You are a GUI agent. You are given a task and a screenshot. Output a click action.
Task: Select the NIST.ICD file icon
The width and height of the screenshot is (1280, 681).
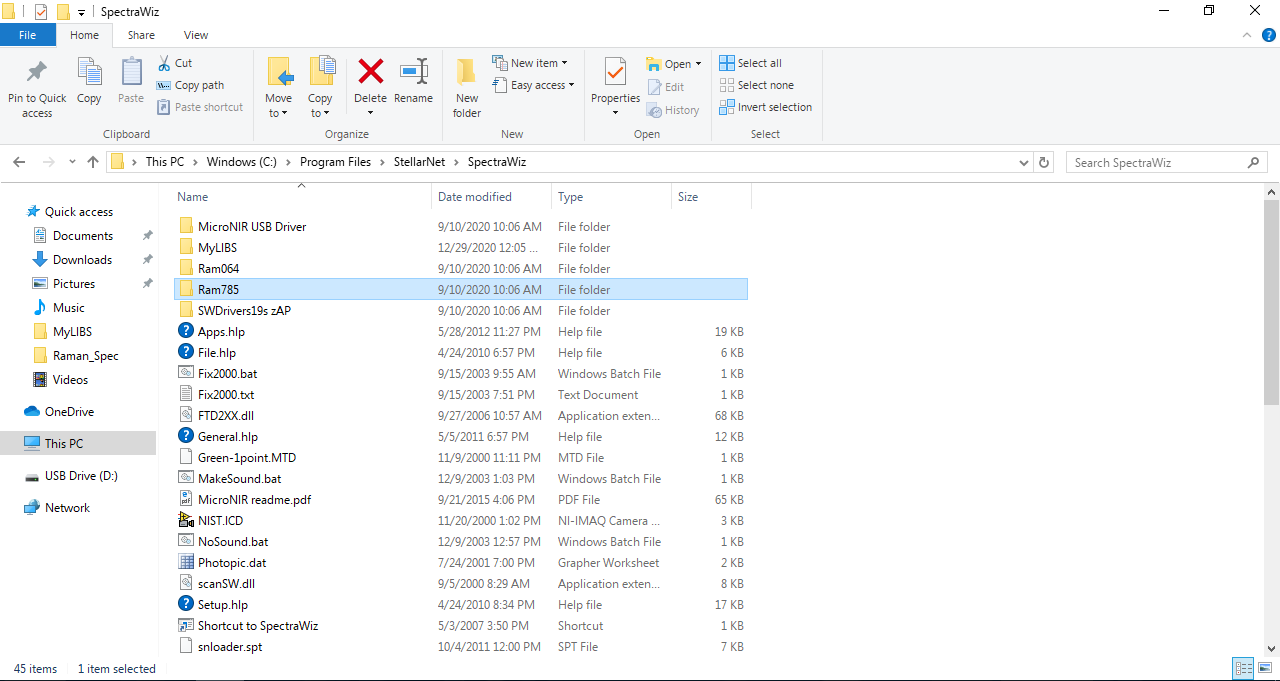(x=186, y=520)
